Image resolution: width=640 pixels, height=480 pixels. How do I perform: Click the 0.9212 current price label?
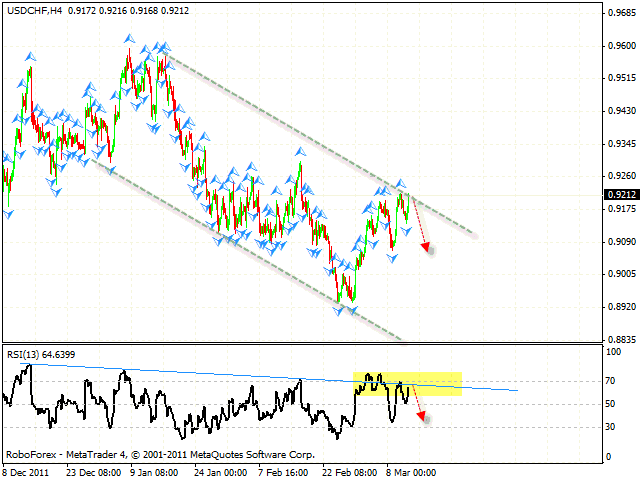(620, 195)
